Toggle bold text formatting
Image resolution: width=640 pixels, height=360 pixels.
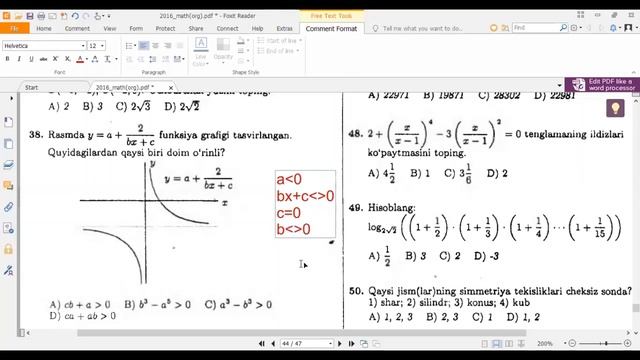[7, 59]
